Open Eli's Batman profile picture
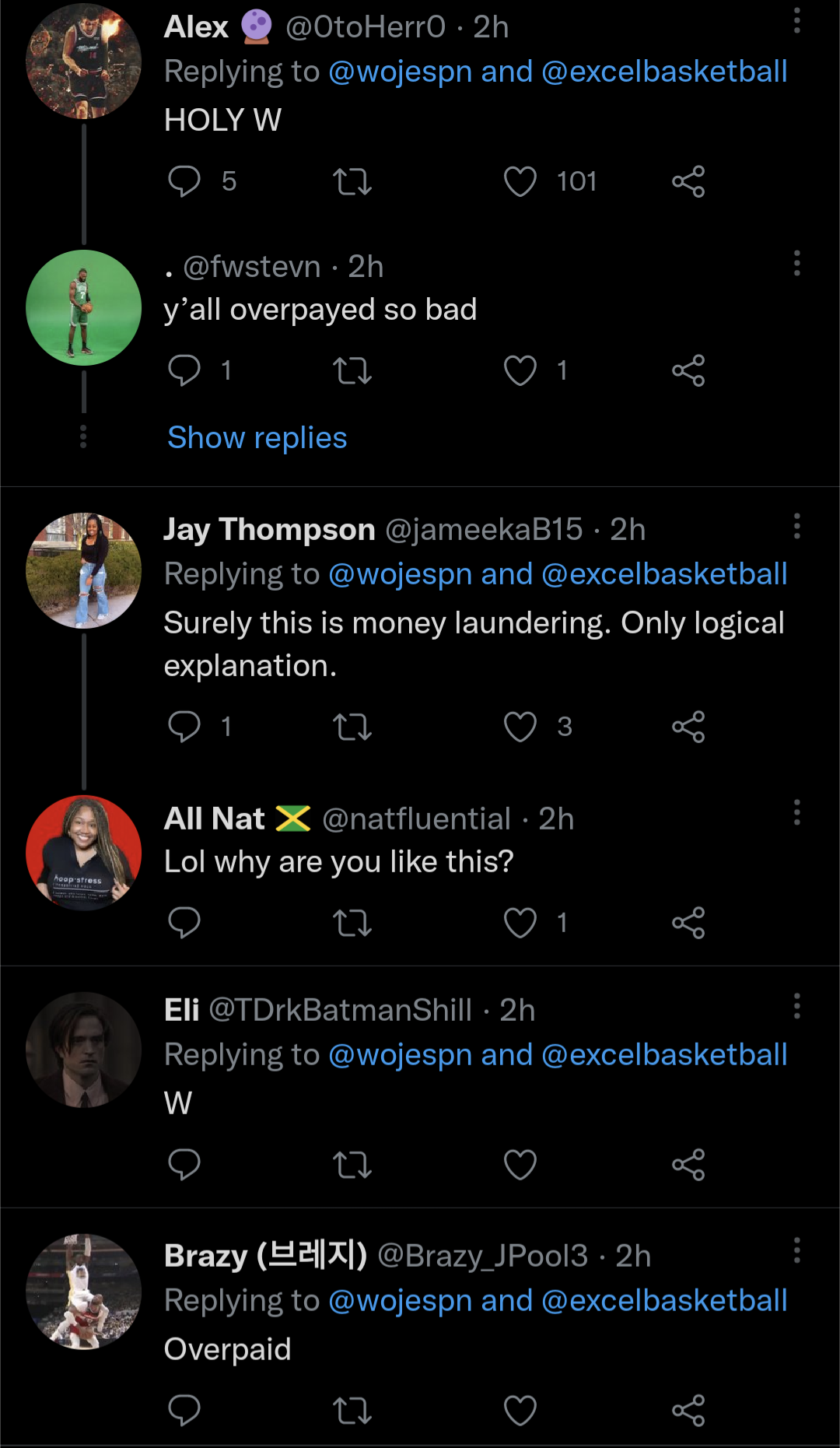 [84, 1050]
